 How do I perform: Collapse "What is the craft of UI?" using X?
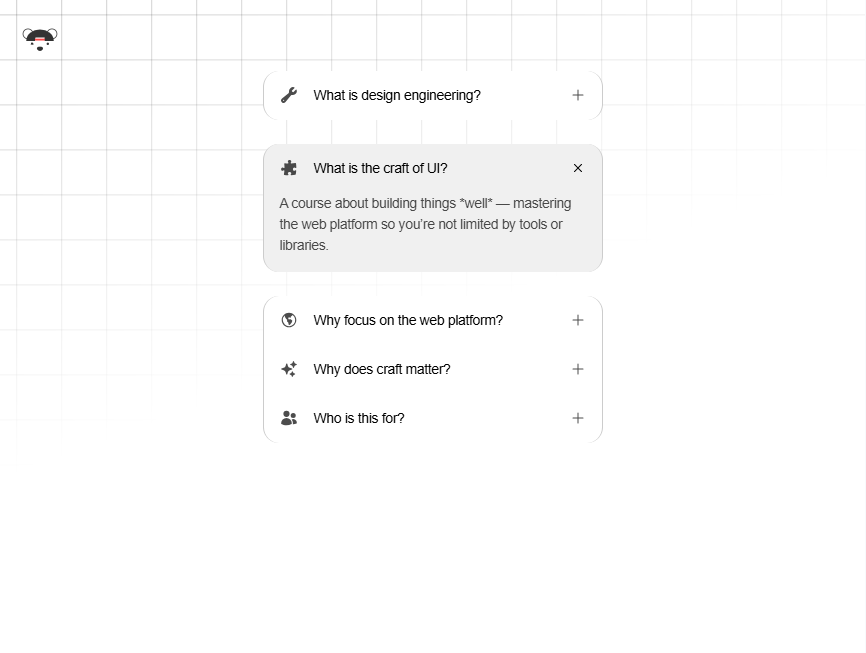click(x=578, y=168)
